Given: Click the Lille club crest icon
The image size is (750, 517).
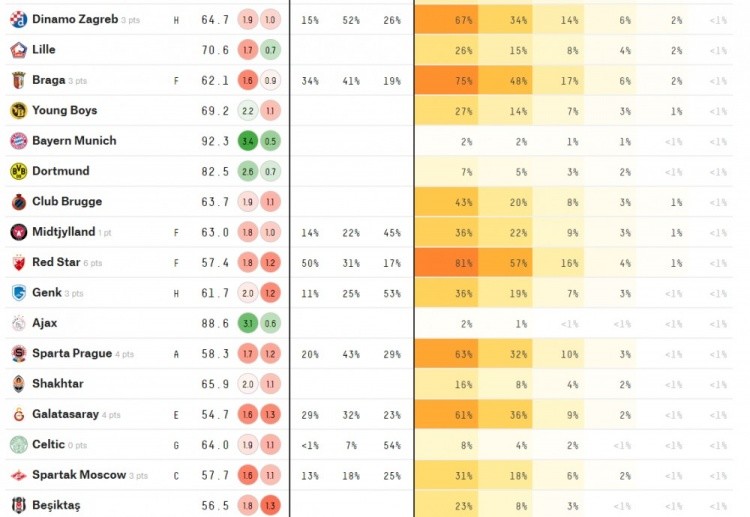Looking at the screenshot, I should pyautogui.click(x=19, y=50).
